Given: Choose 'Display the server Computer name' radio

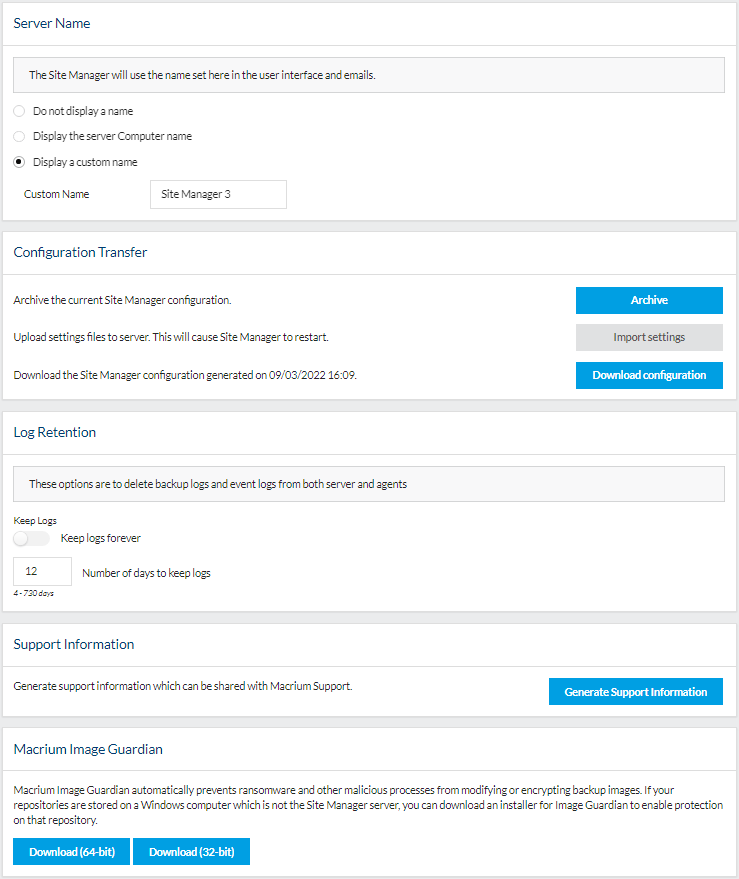Looking at the screenshot, I should point(19,136).
